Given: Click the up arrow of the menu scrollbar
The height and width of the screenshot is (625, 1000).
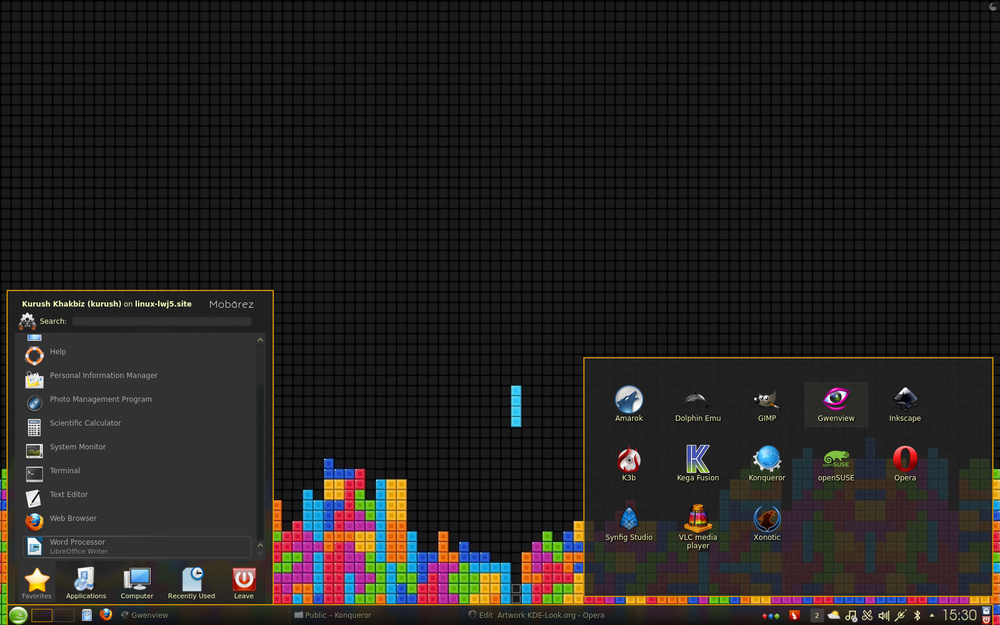Looking at the screenshot, I should [260, 340].
